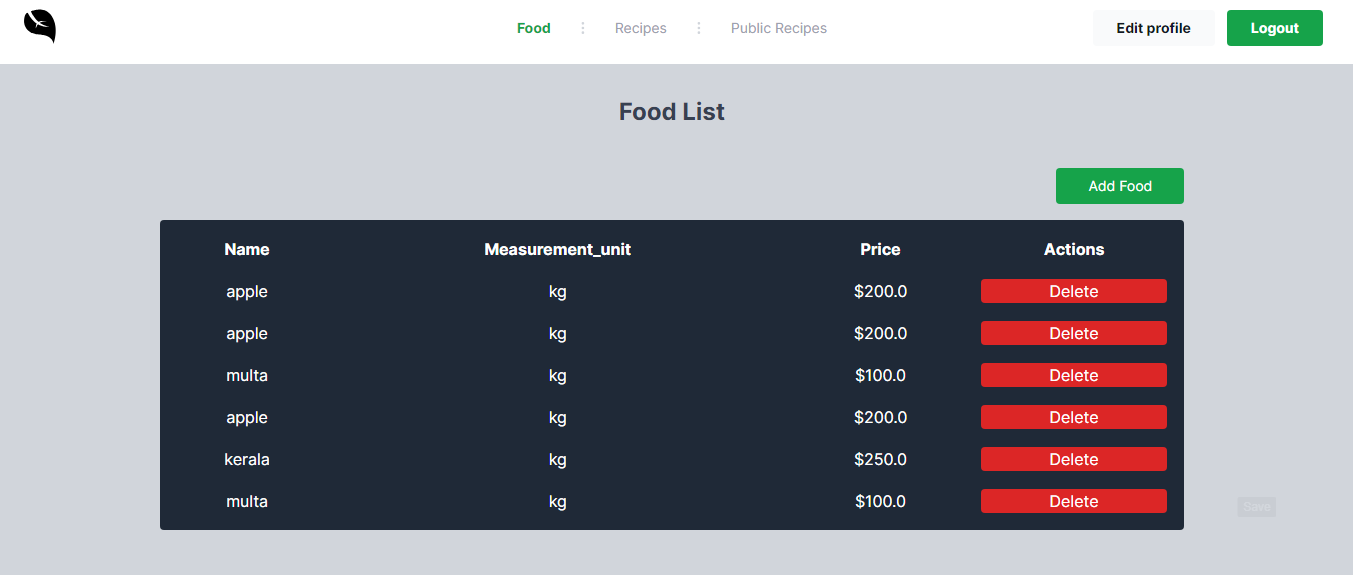Delete the first apple row
This screenshot has height=575, width=1353.
pyautogui.click(x=1073, y=291)
